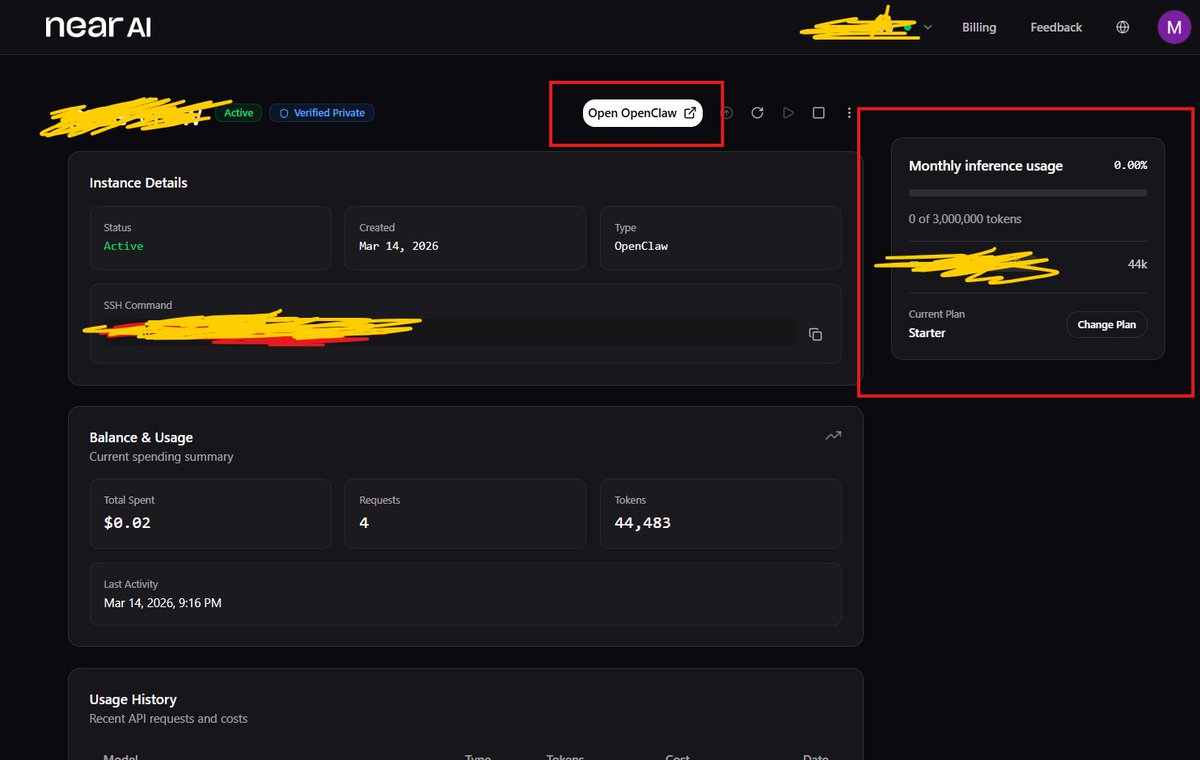Viewport: 1200px width, 760px height.
Task: Click the Tokens value 44,483
Action: 642,522
